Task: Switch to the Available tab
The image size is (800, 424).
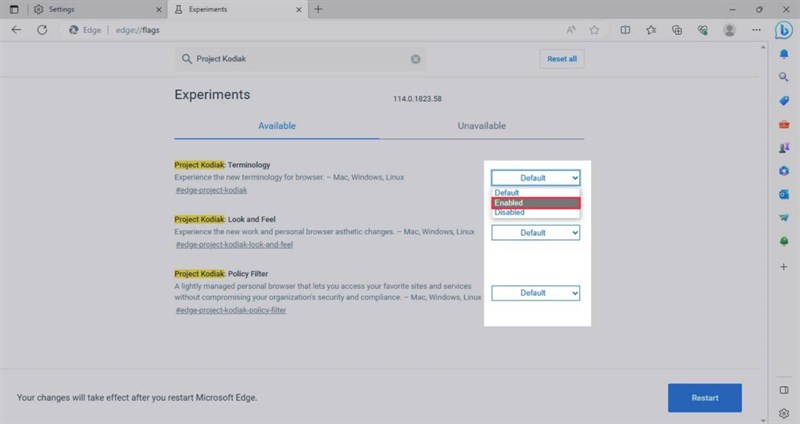Action: coord(277,126)
